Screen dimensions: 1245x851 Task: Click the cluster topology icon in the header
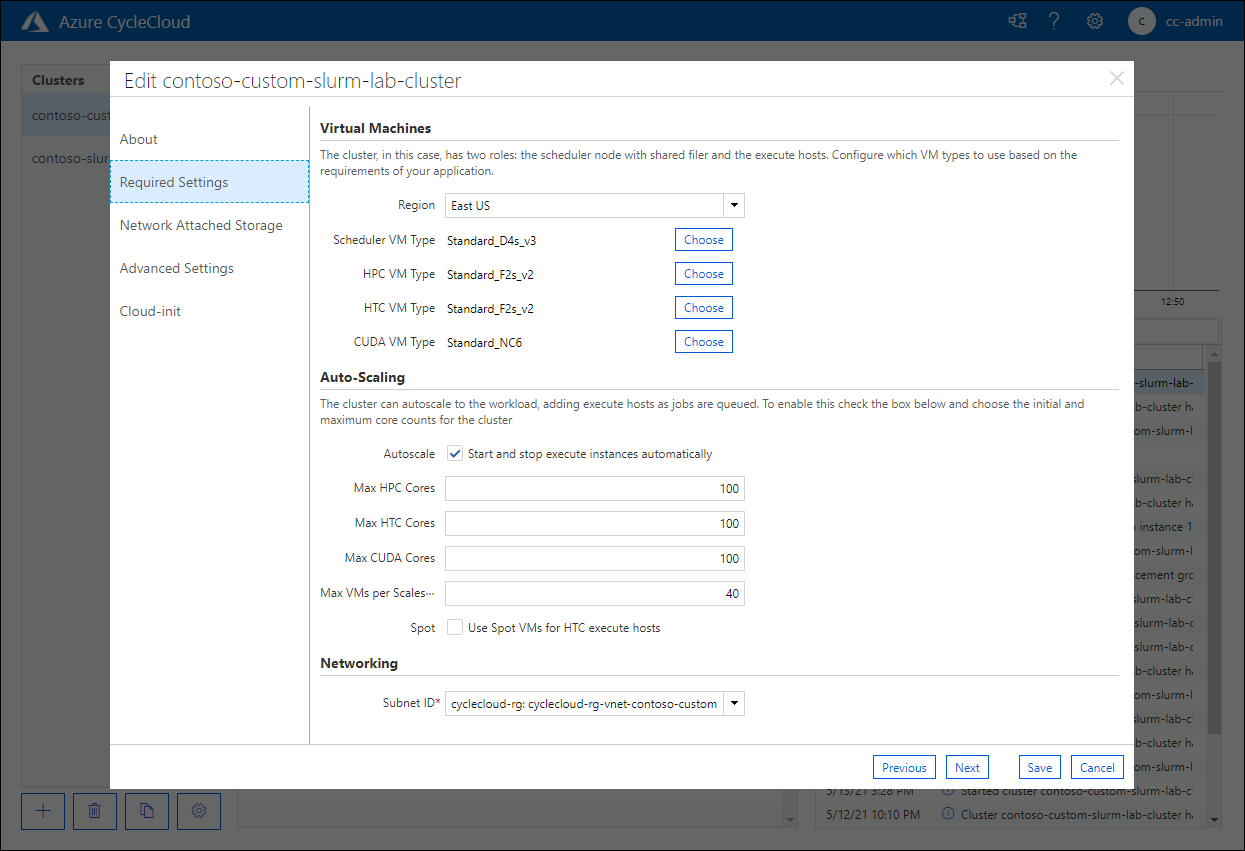1017,21
